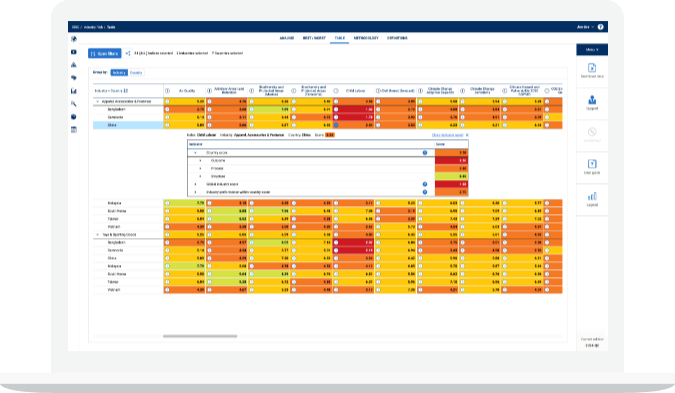Click info icon for Civil Unrest column
The image size is (675, 393).
click(378, 91)
